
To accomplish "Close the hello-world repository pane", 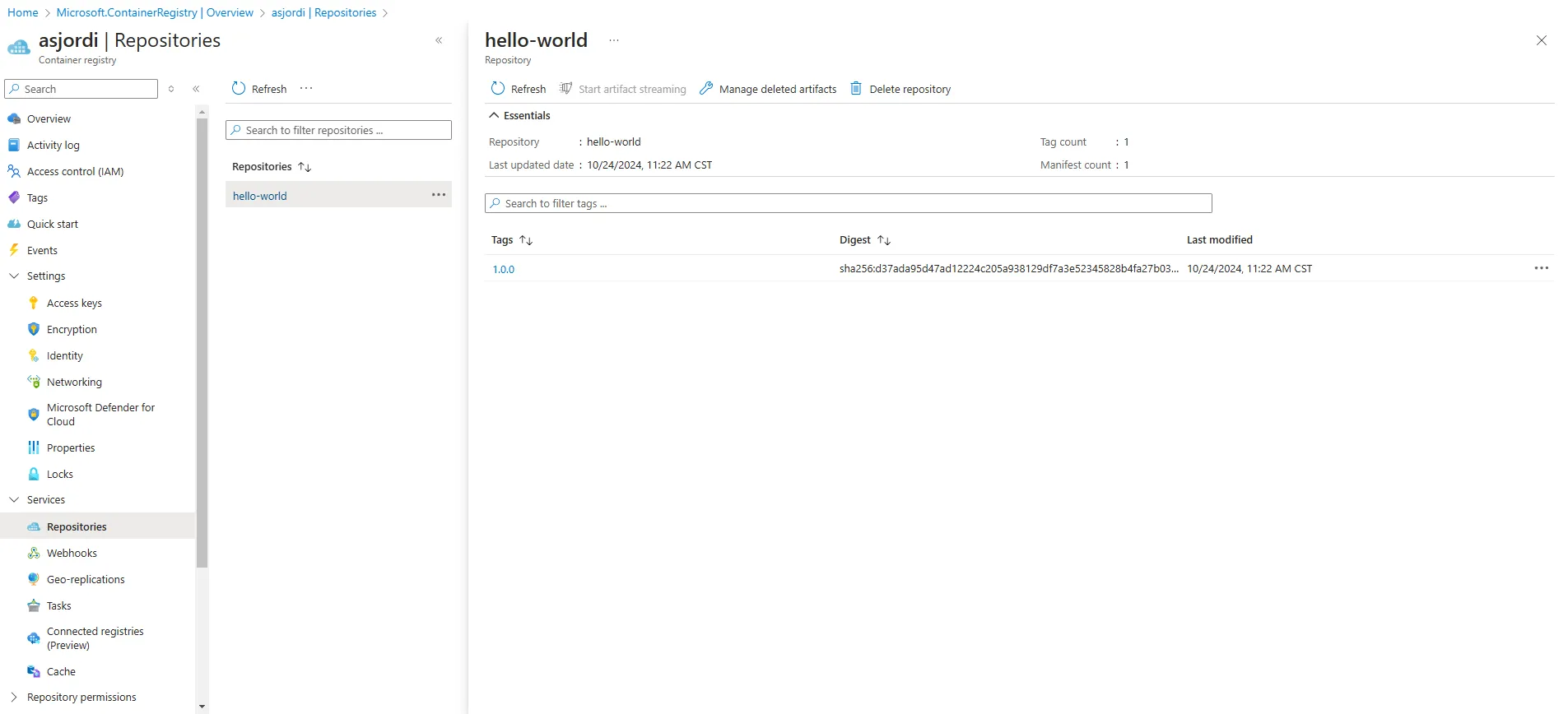I will point(1542,40).
